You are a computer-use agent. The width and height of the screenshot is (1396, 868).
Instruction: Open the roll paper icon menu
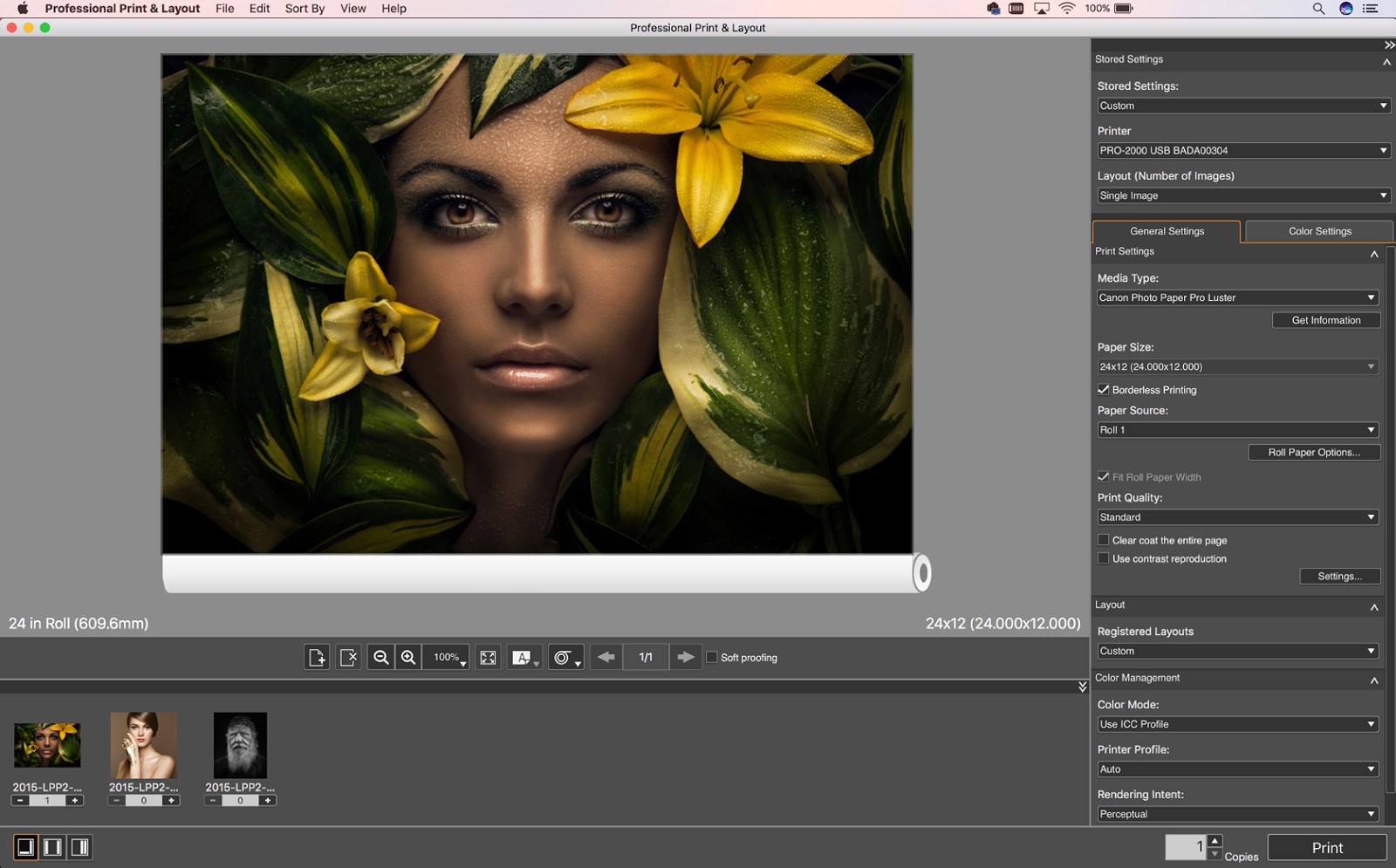click(x=565, y=657)
